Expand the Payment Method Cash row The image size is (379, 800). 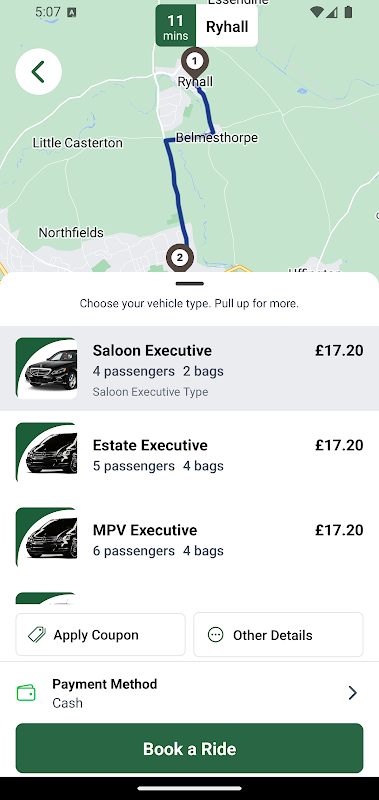(x=189, y=693)
